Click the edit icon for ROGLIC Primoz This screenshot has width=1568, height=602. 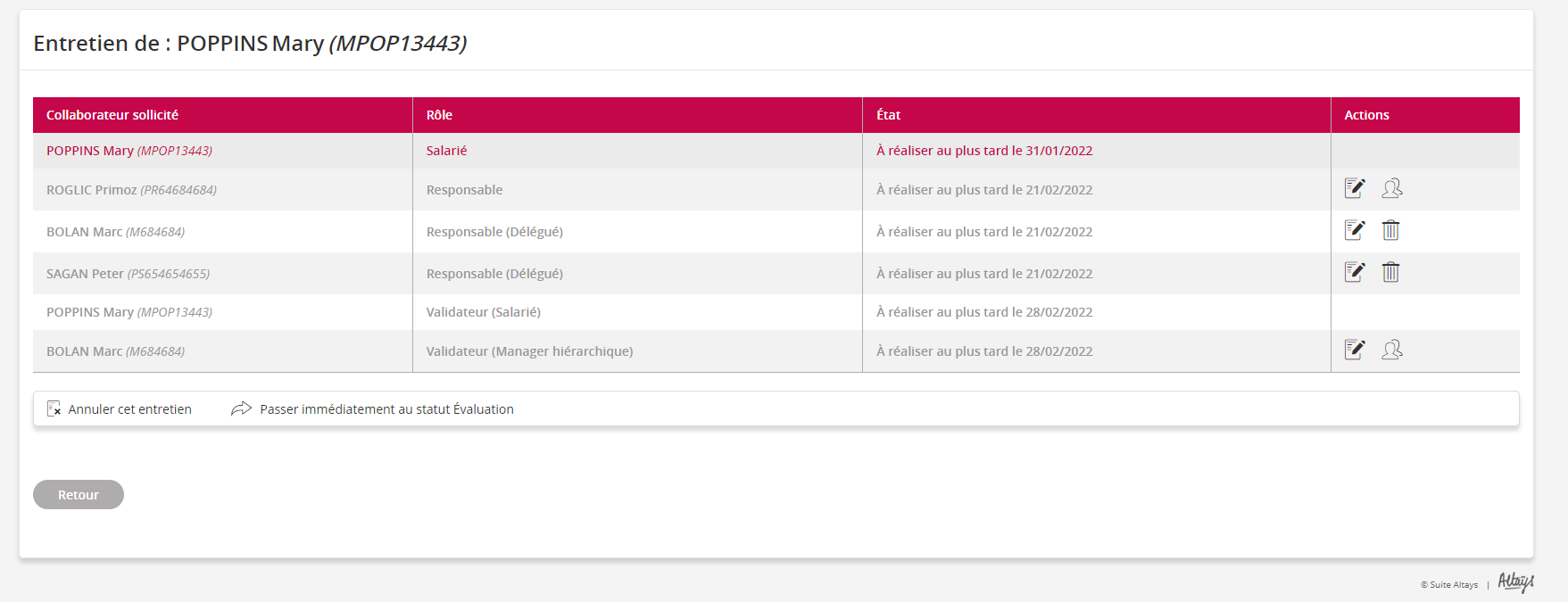click(x=1354, y=188)
